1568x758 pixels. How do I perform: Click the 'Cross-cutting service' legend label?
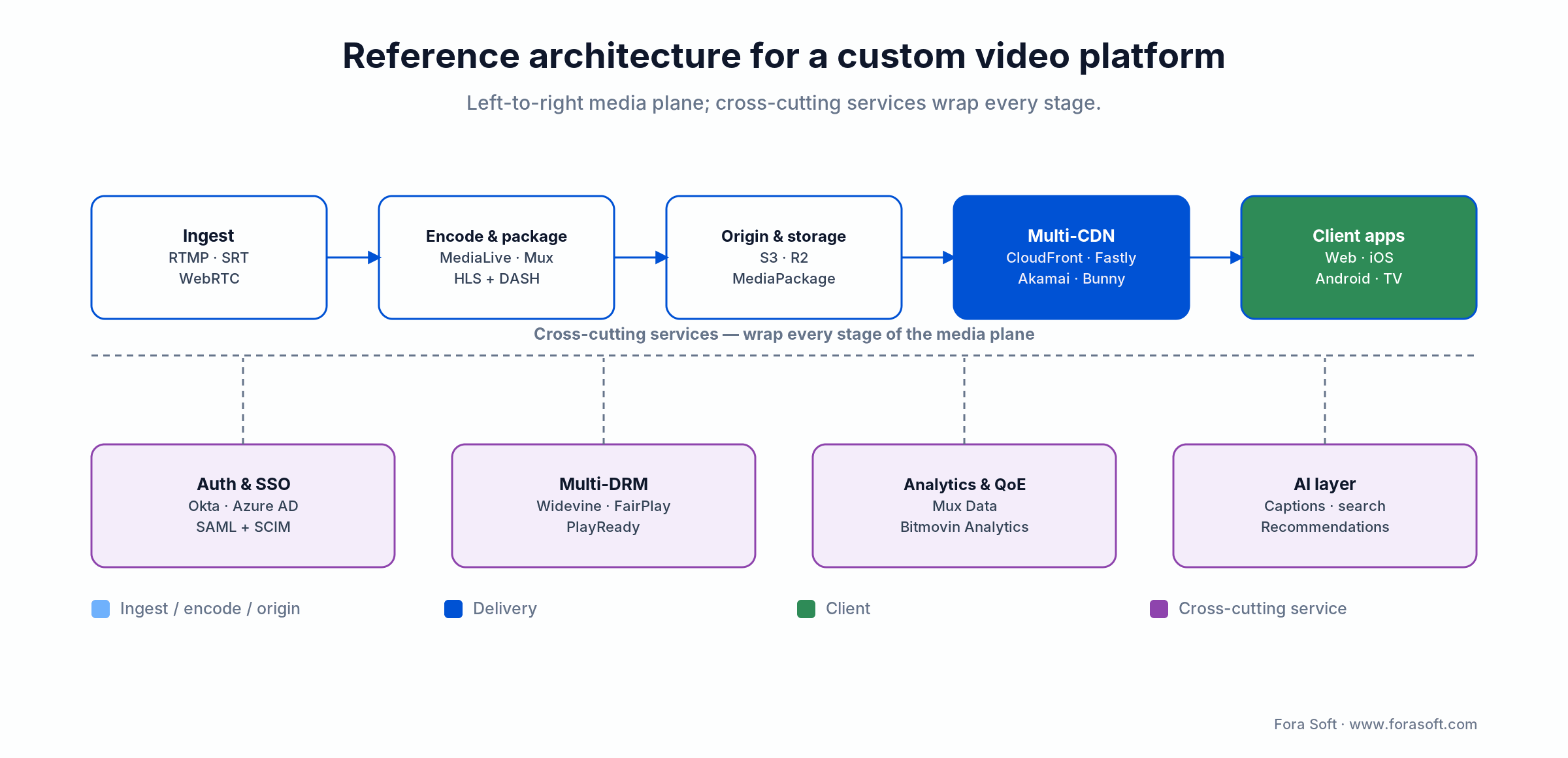pos(1263,609)
